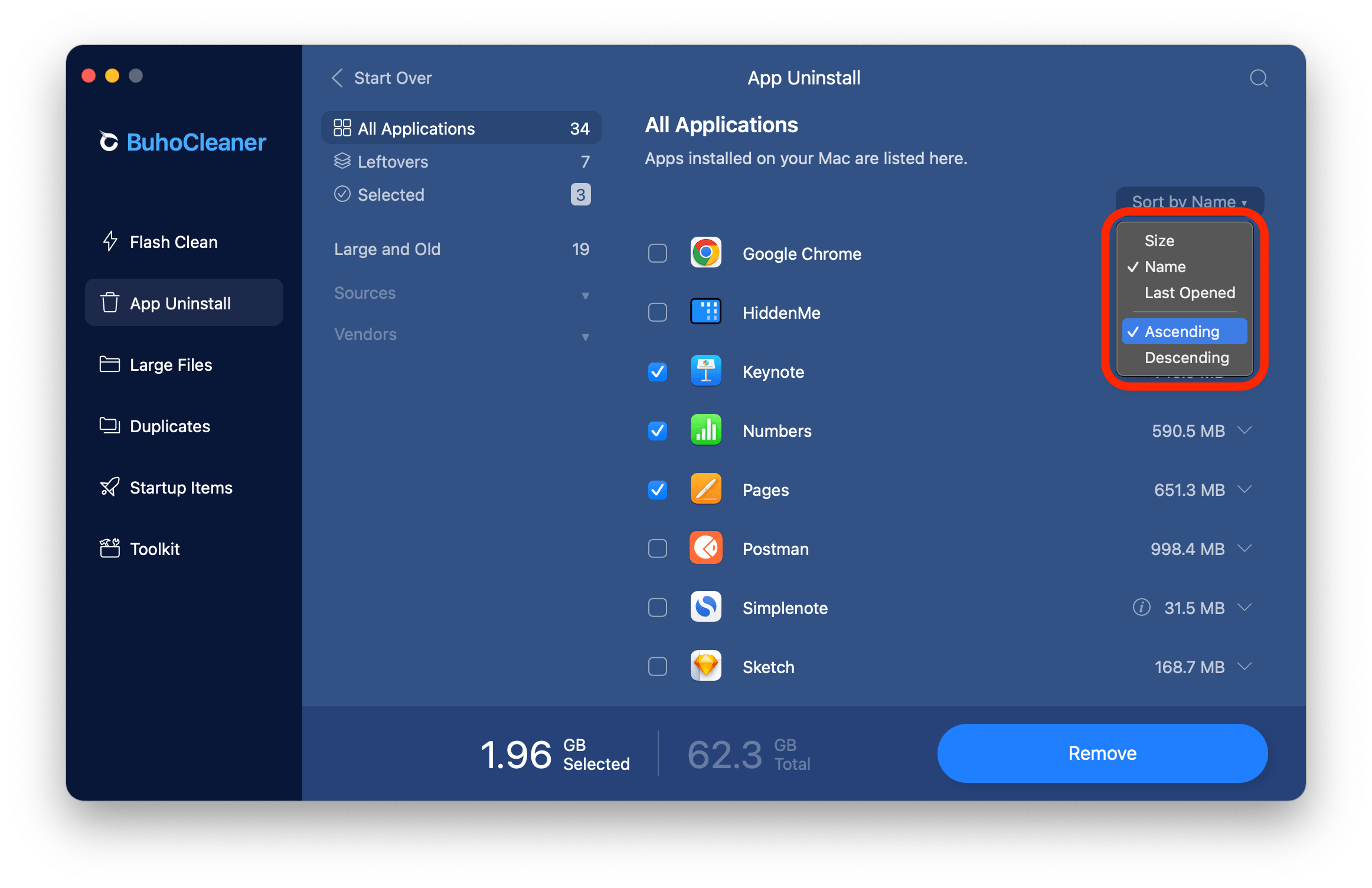Click the Startup Items rocket icon
The height and width of the screenshot is (888, 1372).
(110, 487)
